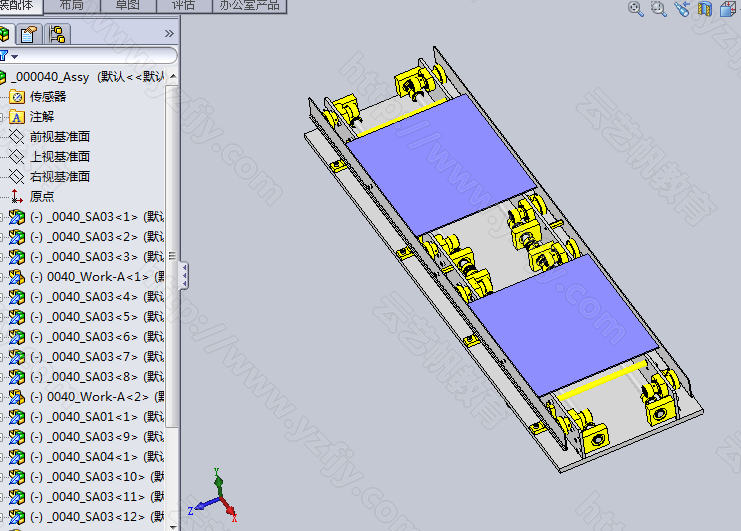The image size is (741, 531).
Task: Click the Previous View icon
Action: click(682, 9)
